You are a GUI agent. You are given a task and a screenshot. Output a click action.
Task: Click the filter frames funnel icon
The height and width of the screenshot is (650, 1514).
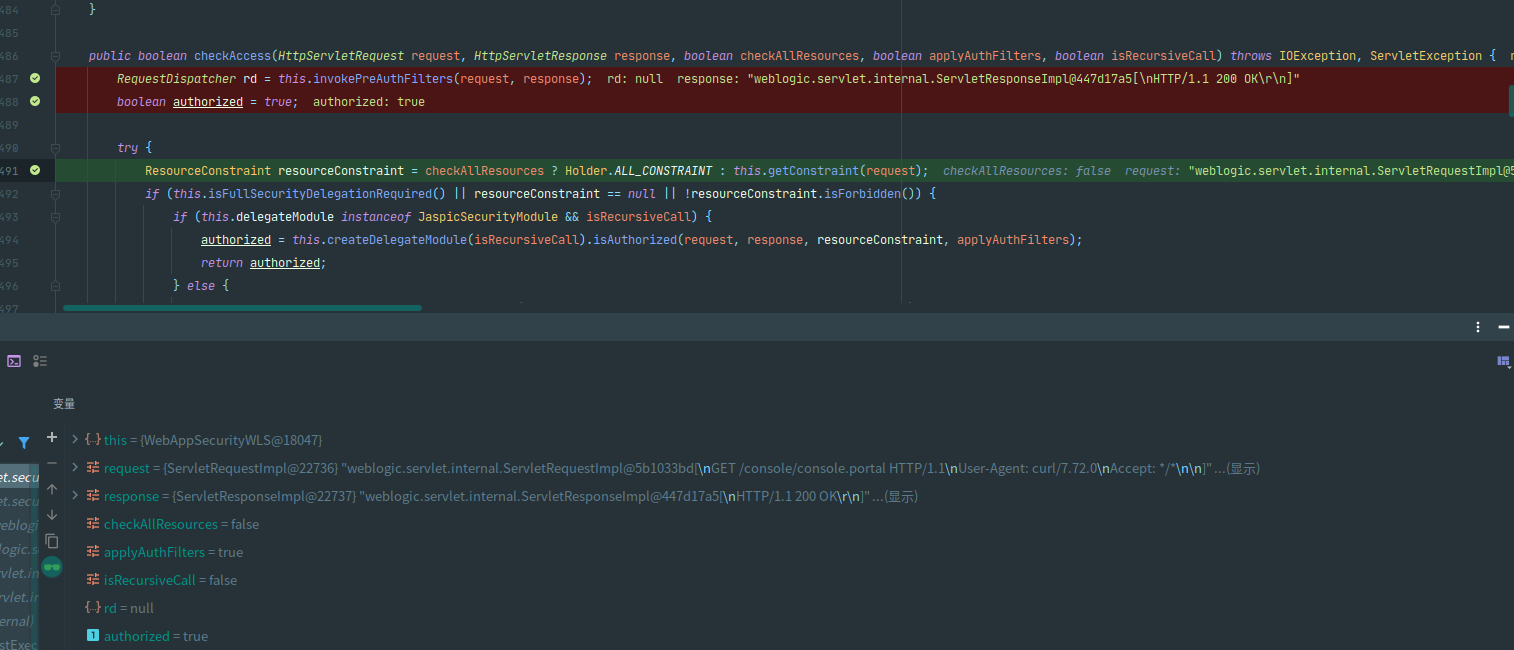[x=24, y=442]
